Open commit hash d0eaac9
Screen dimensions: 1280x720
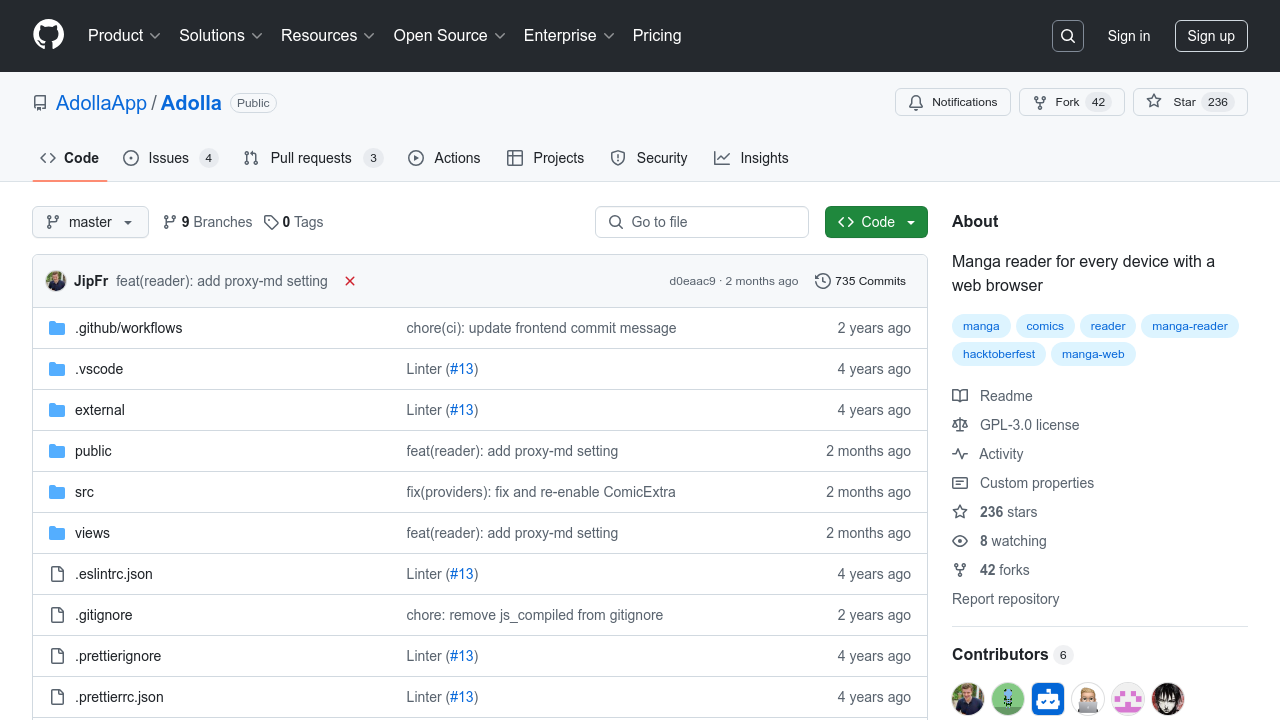pyautogui.click(x=692, y=281)
